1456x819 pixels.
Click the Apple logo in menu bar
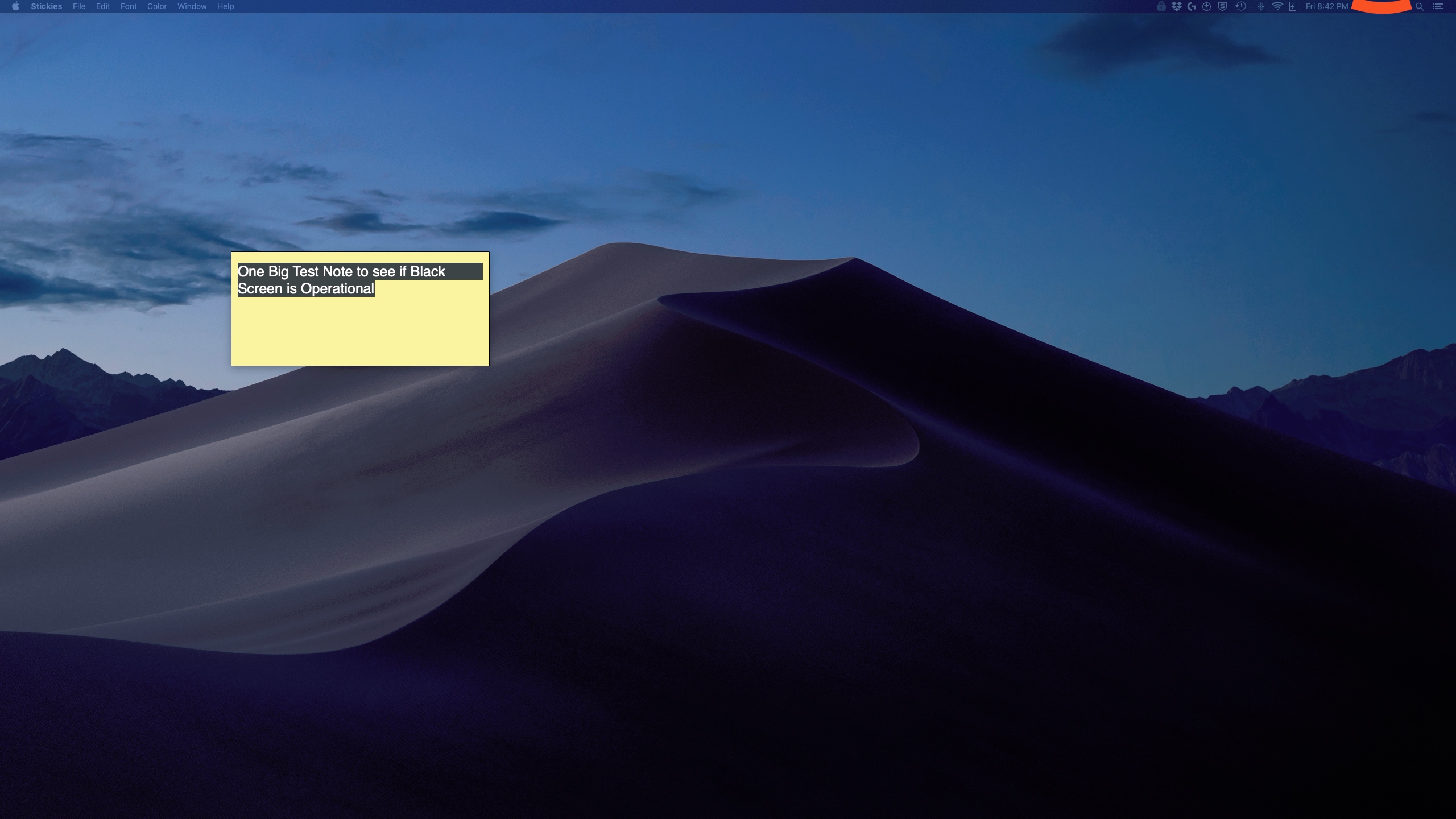click(x=16, y=7)
